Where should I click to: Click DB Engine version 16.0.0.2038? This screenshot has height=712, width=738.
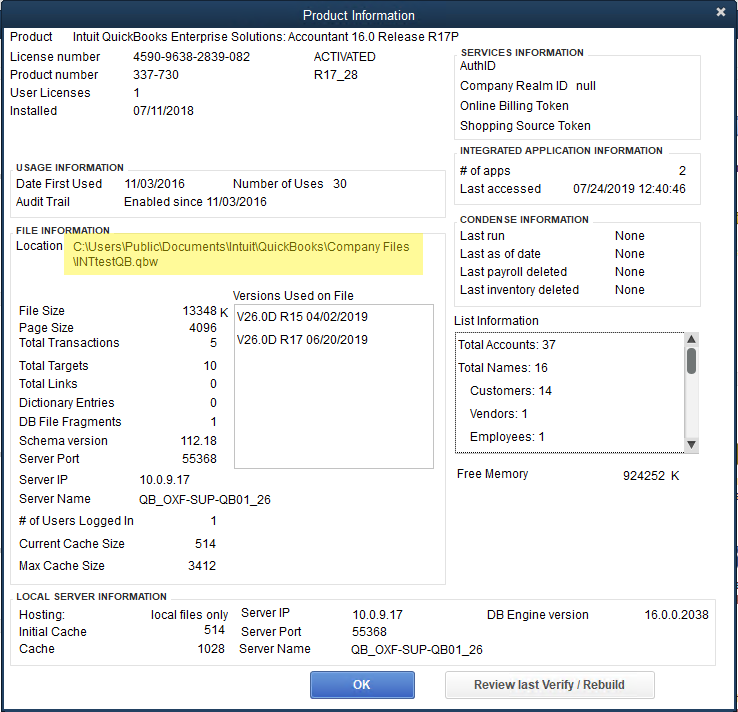click(x=676, y=615)
